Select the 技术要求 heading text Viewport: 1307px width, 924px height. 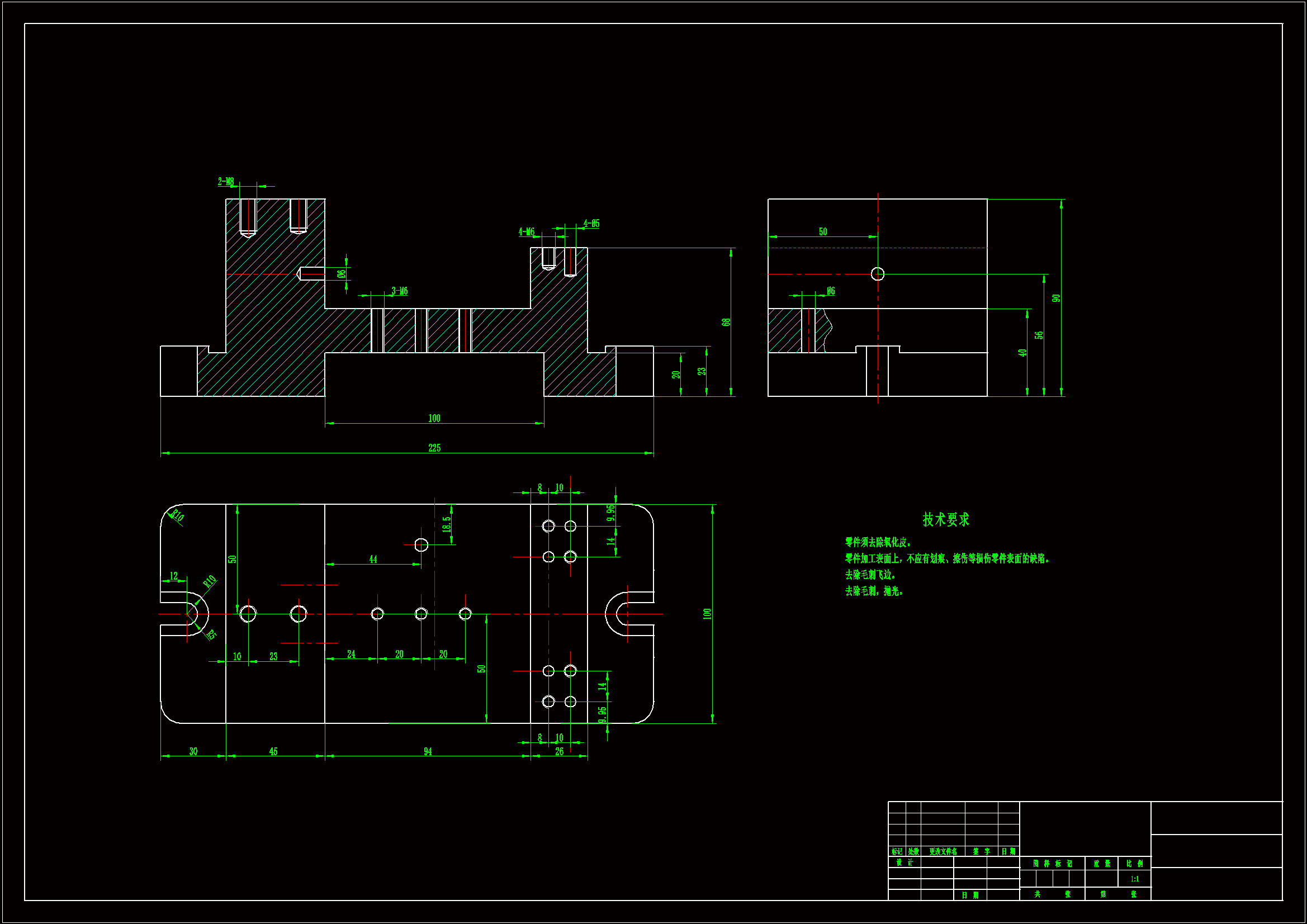(x=945, y=519)
